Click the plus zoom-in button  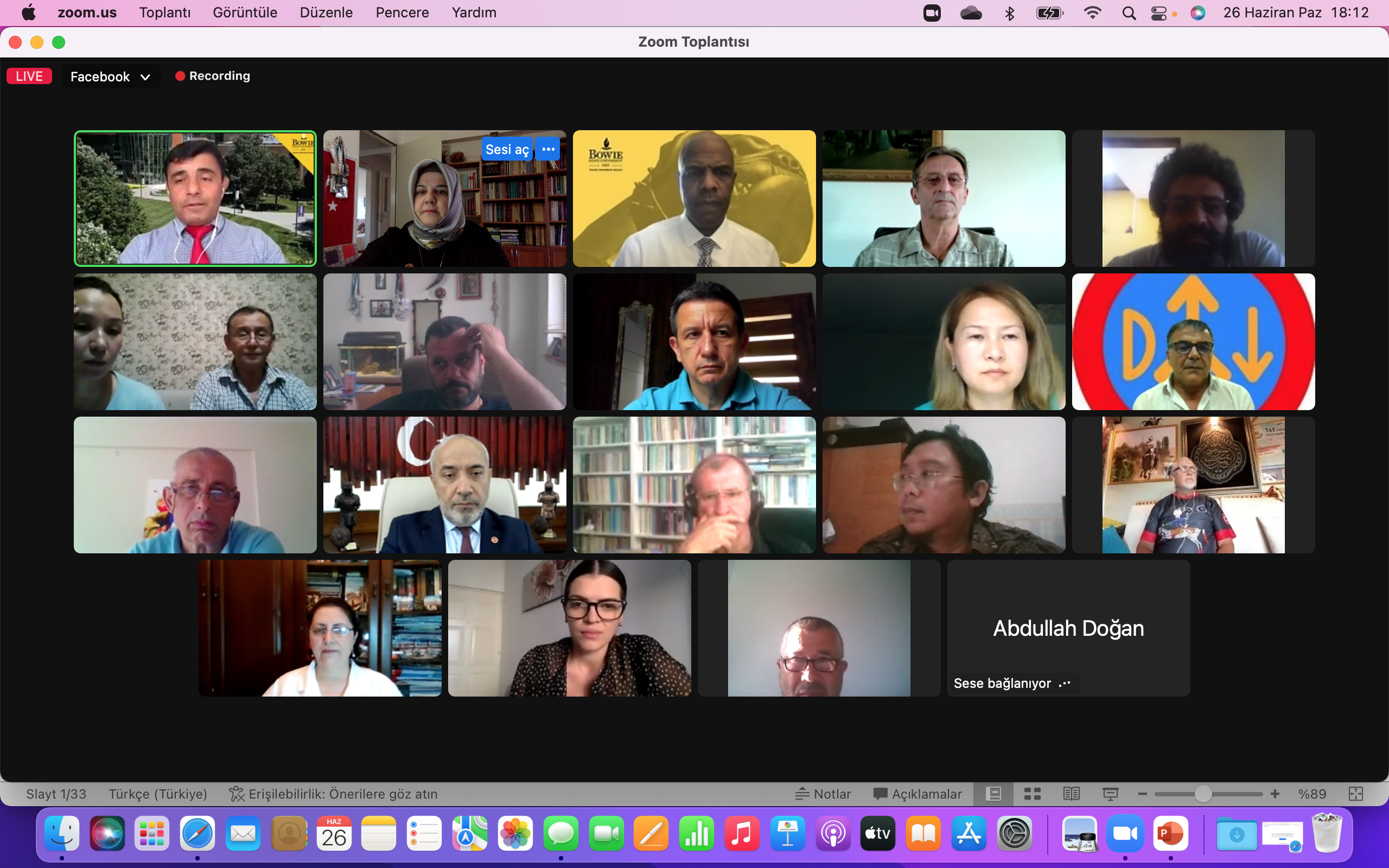pyautogui.click(x=1275, y=794)
